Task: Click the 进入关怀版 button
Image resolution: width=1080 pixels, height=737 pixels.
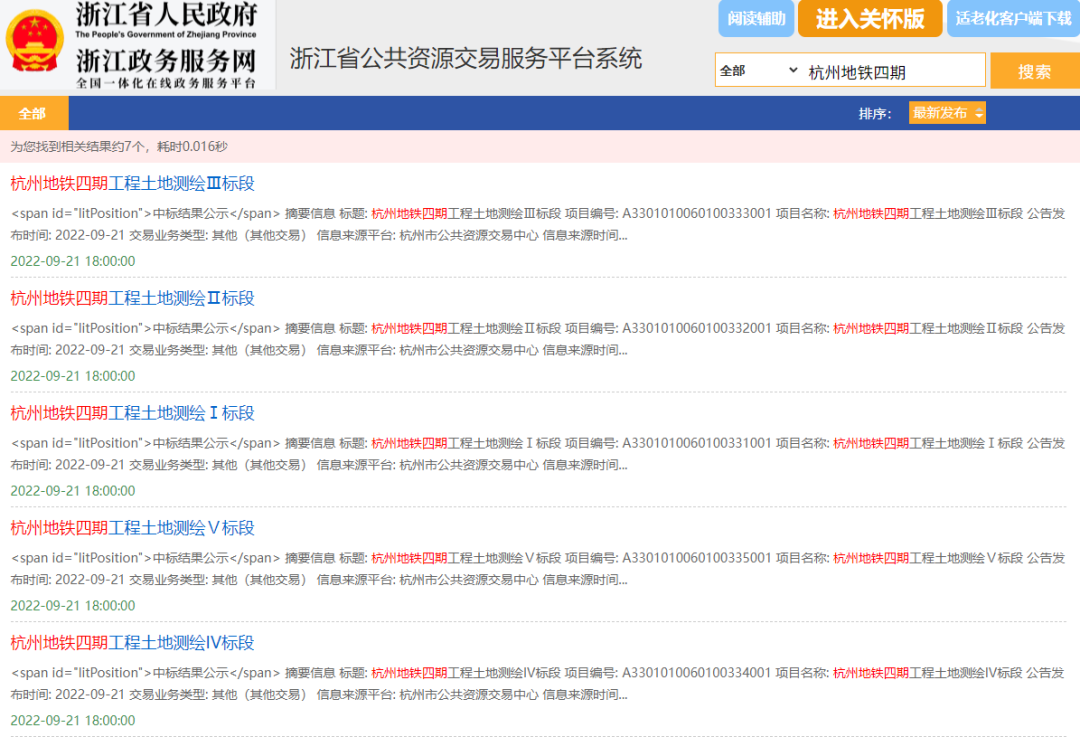Action: tap(870, 18)
